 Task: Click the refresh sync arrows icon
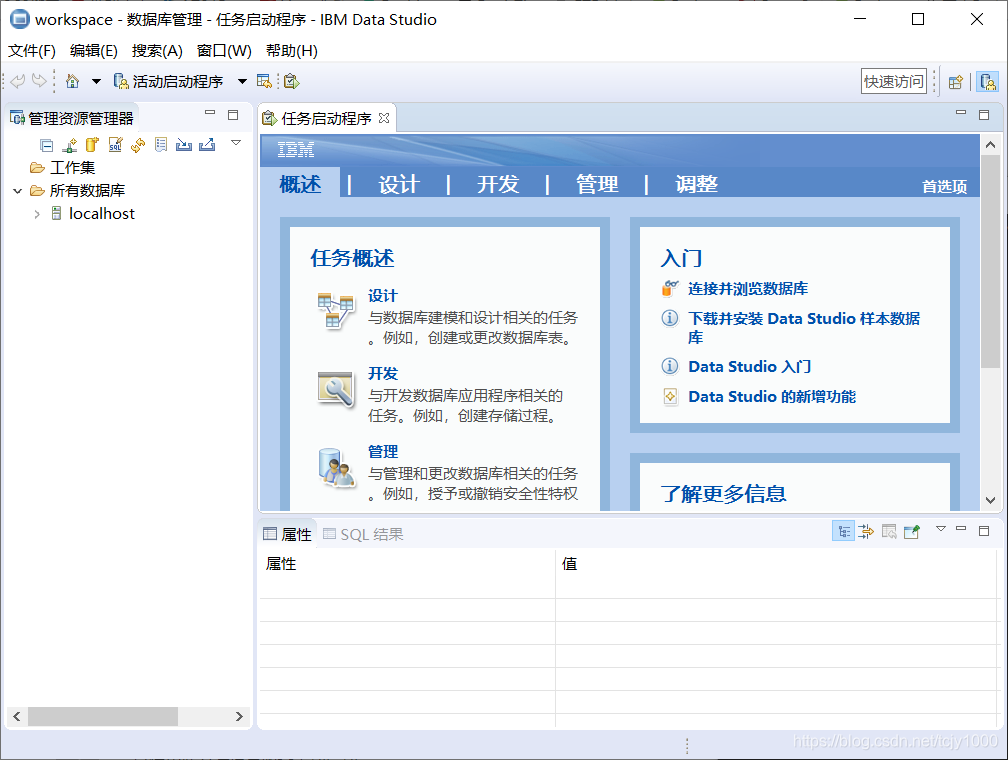[138, 145]
